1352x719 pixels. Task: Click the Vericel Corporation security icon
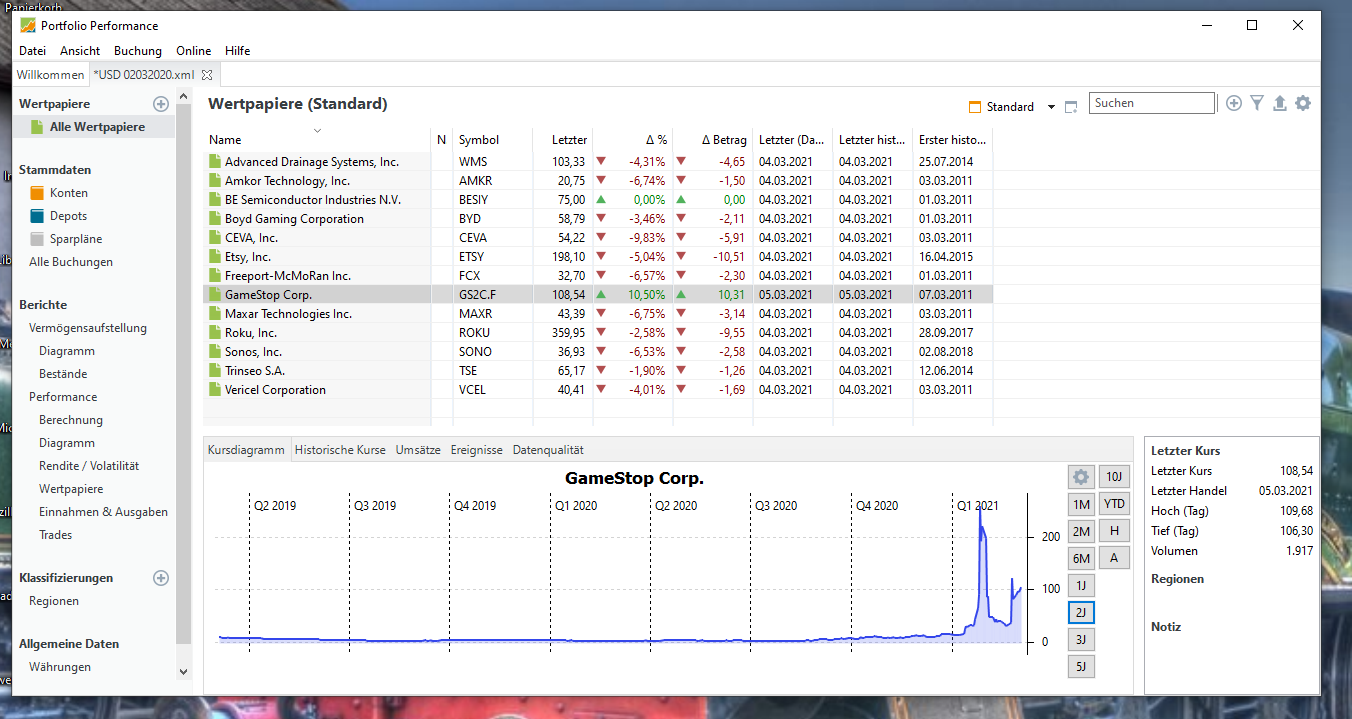(x=214, y=390)
